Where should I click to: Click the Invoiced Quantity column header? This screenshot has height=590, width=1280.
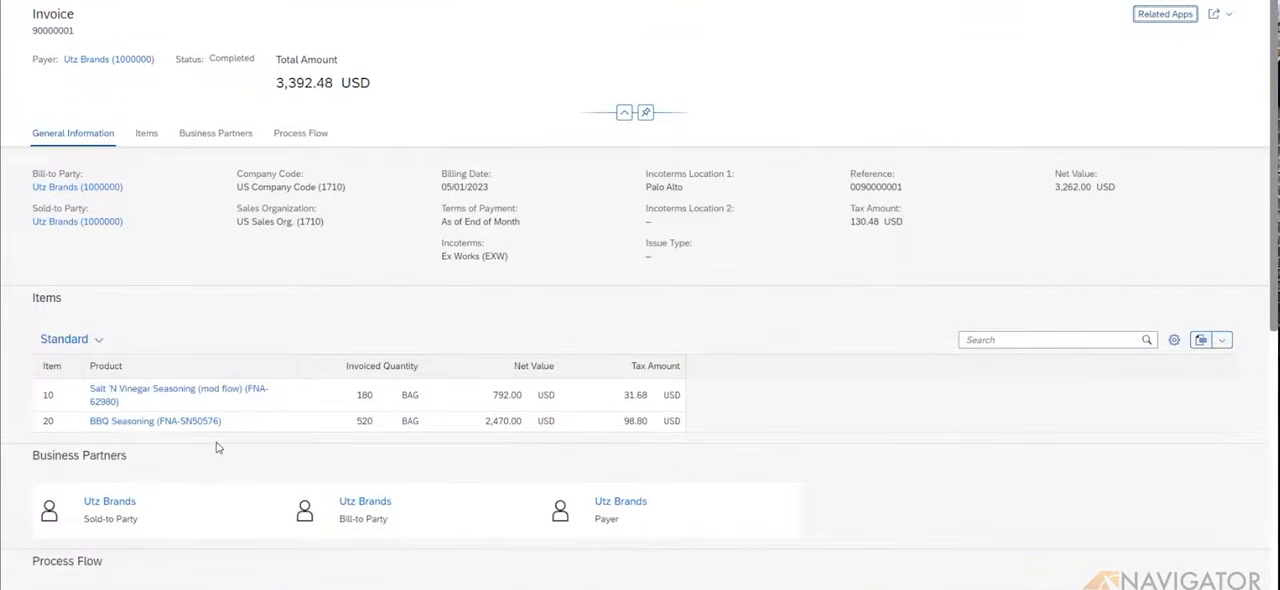[382, 366]
